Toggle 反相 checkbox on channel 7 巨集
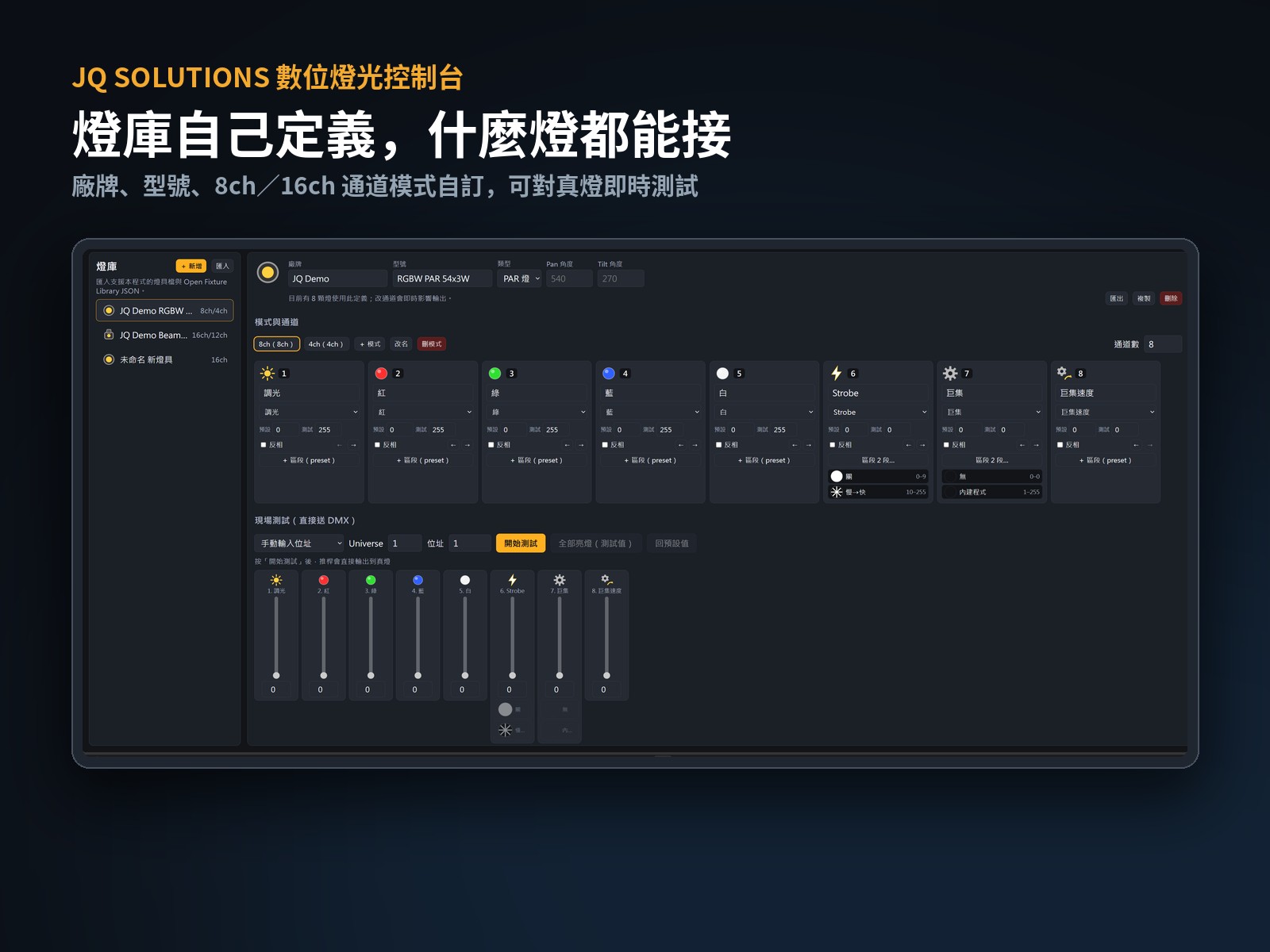Screen dimensions: 1270x952 (946, 445)
